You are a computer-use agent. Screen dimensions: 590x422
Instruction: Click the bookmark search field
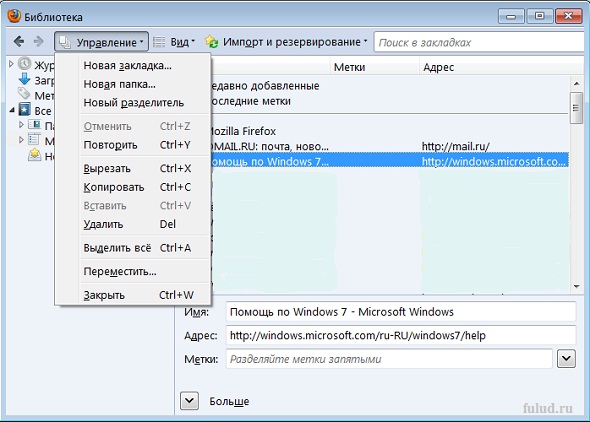tap(479, 42)
